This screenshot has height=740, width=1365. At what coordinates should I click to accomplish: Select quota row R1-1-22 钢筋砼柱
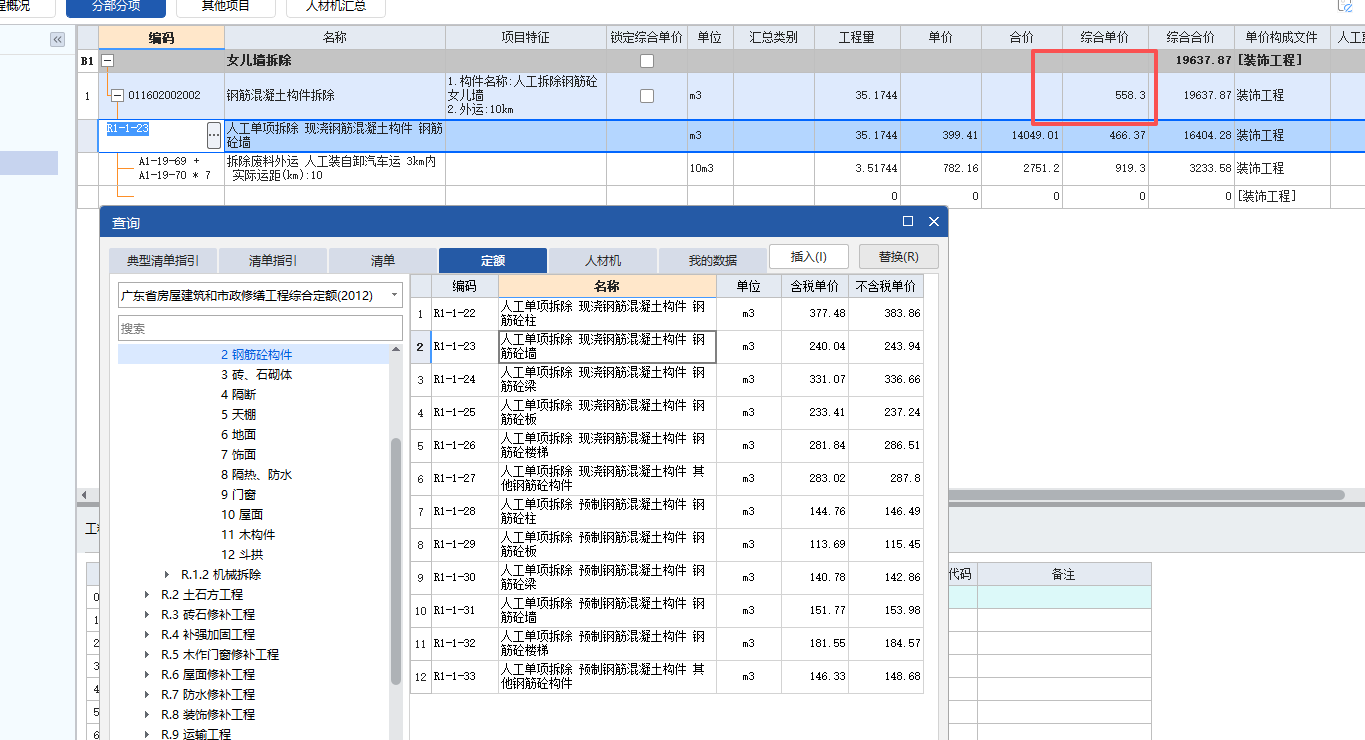pos(667,314)
